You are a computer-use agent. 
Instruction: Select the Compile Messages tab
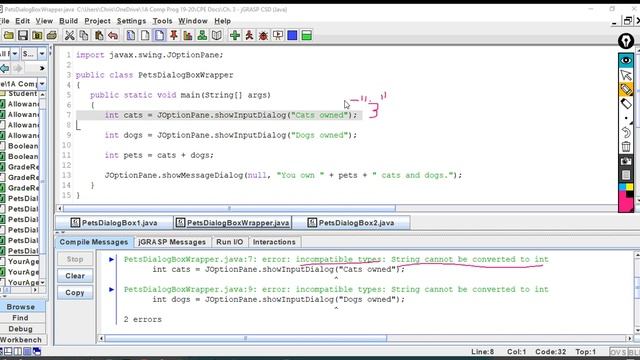(94, 242)
